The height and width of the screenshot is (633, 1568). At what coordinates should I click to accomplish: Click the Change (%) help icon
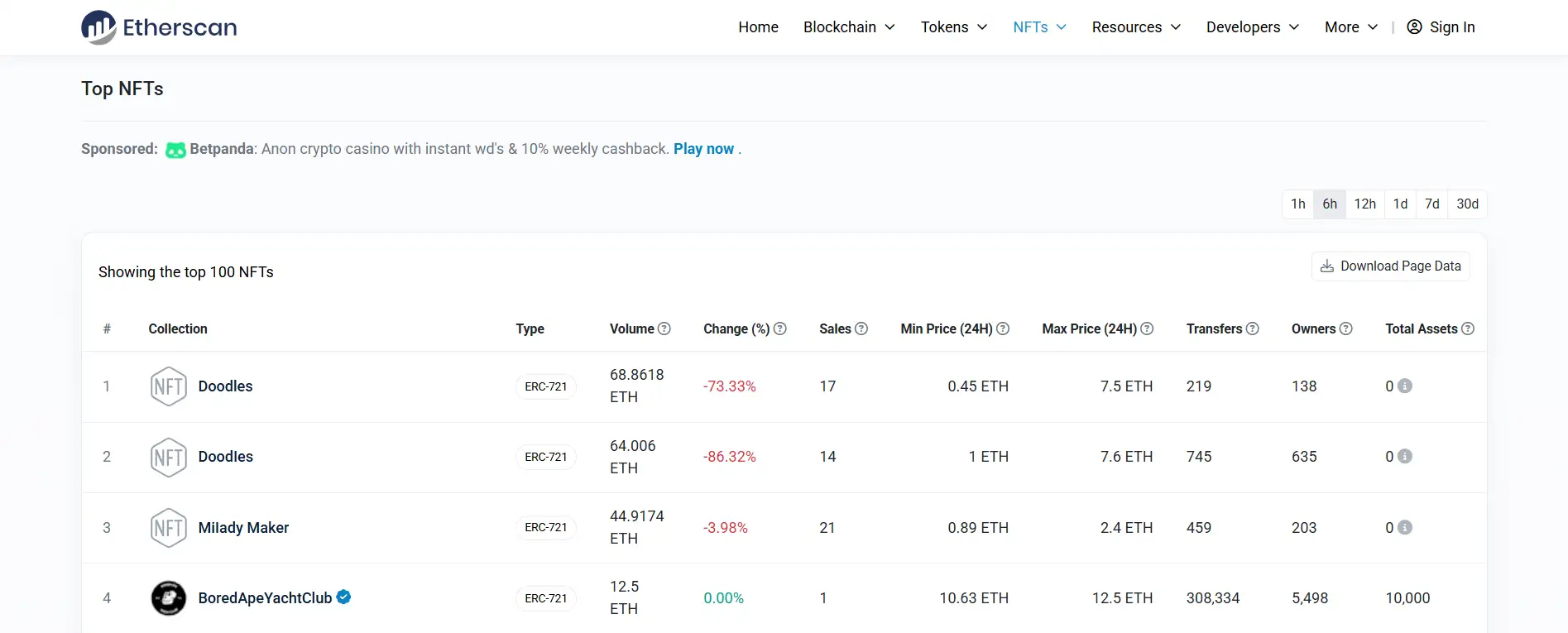coord(779,328)
